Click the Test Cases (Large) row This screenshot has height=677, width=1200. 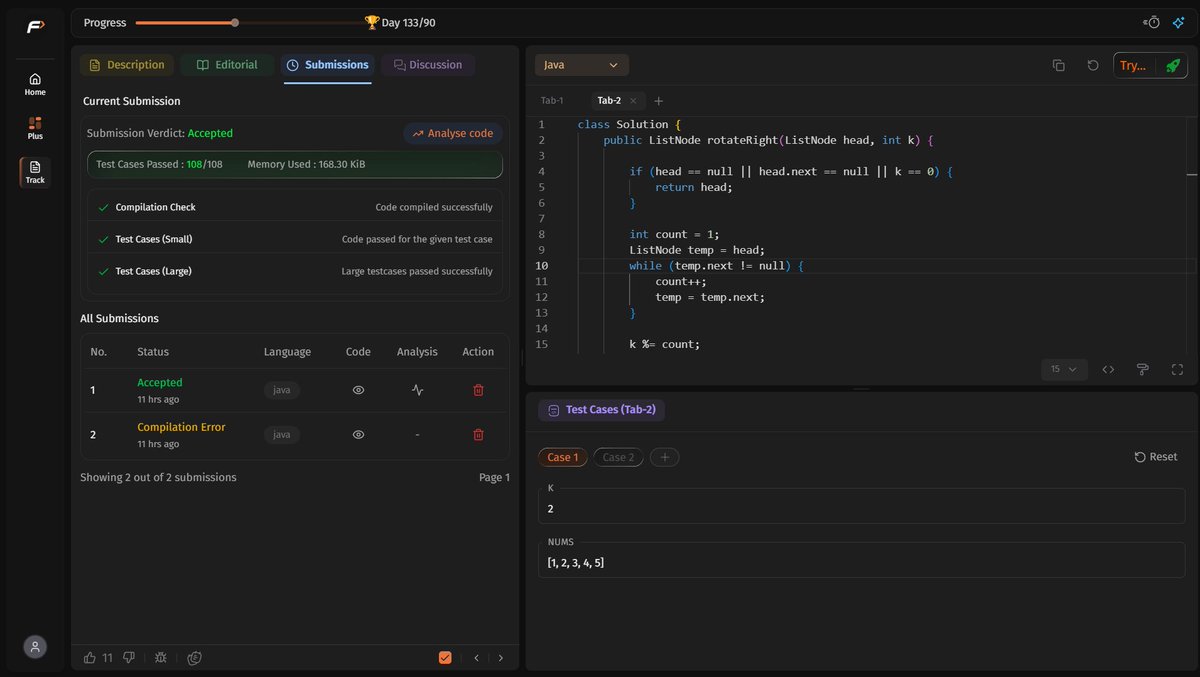coord(295,271)
